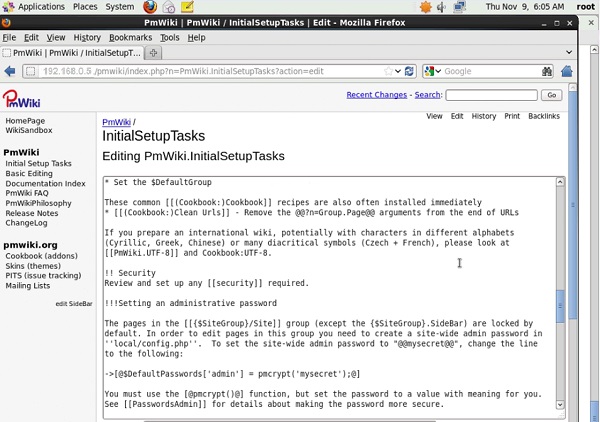
Task: Open the File menu
Action: pyautogui.click(x=9, y=37)
